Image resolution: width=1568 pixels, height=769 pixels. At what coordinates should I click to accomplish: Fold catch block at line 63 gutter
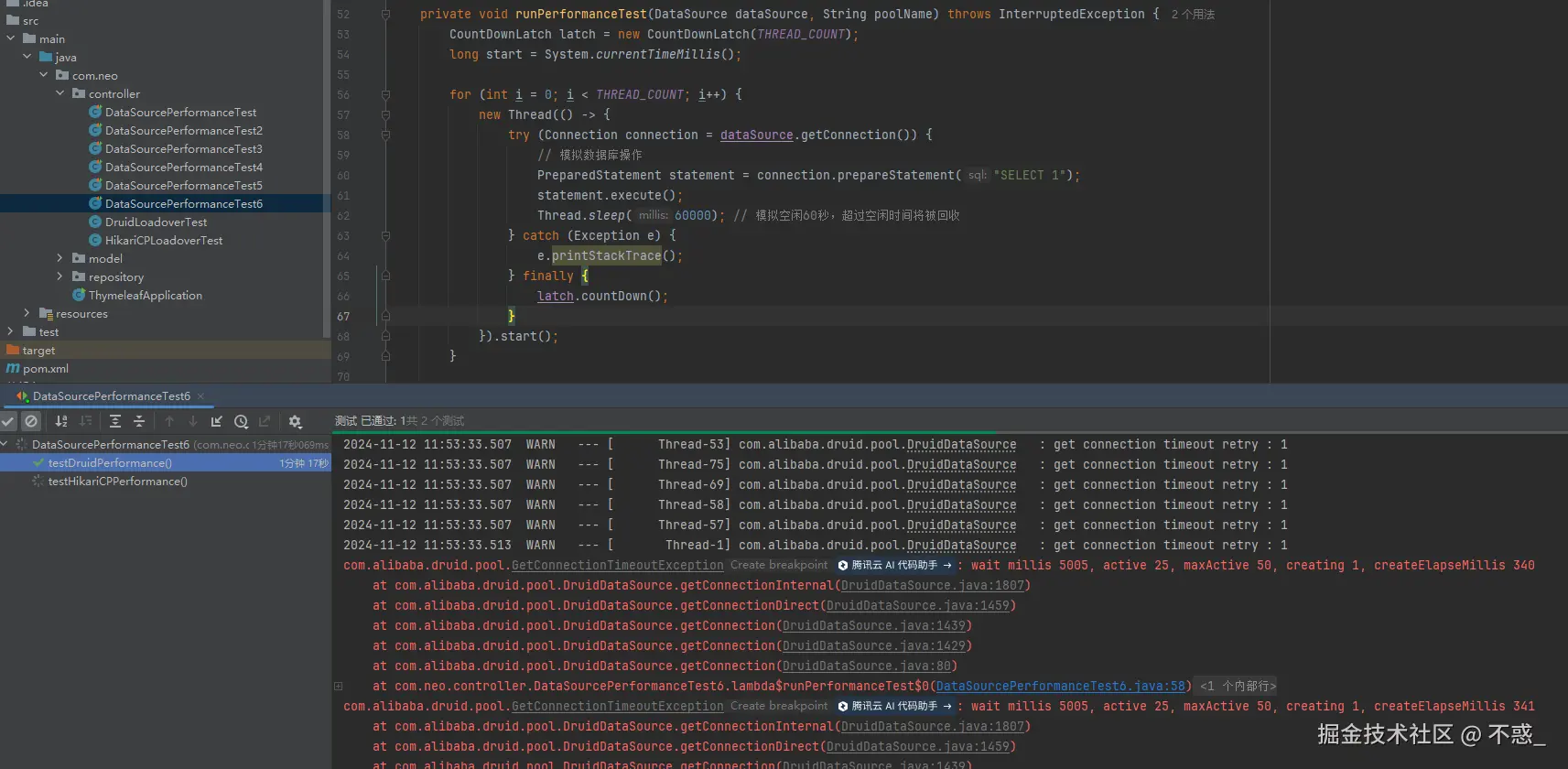(x=385, y=236)
